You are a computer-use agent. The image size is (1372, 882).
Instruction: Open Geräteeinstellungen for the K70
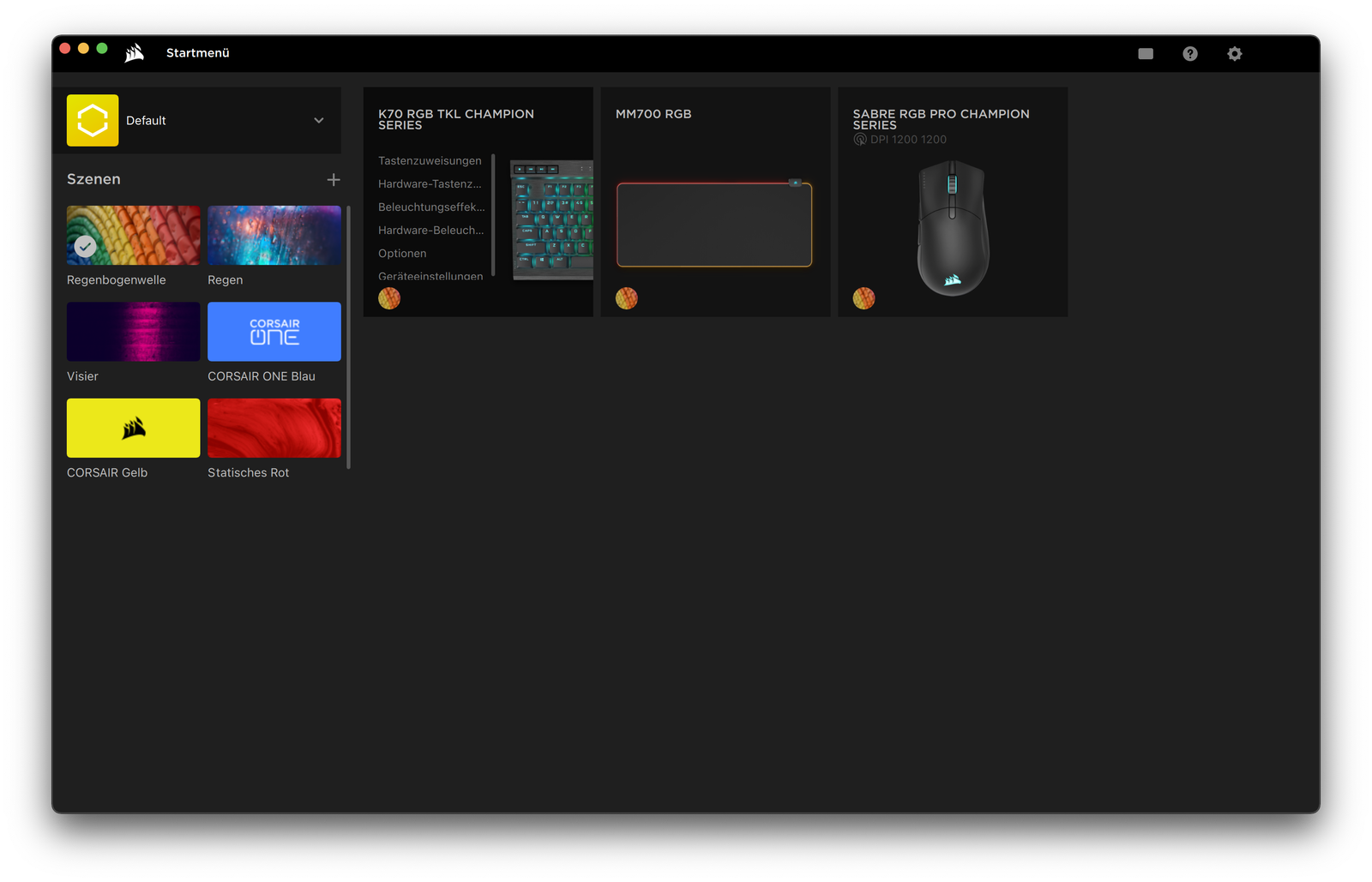coord(430,276)
